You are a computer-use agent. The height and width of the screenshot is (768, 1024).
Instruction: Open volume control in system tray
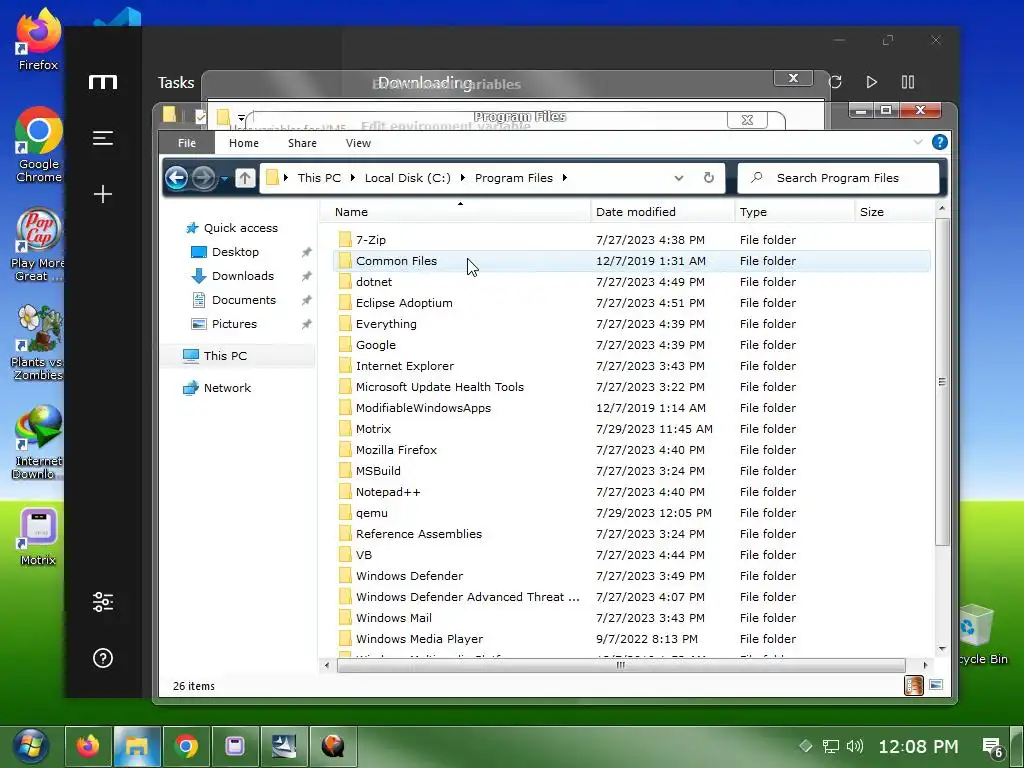coord(854,746)
